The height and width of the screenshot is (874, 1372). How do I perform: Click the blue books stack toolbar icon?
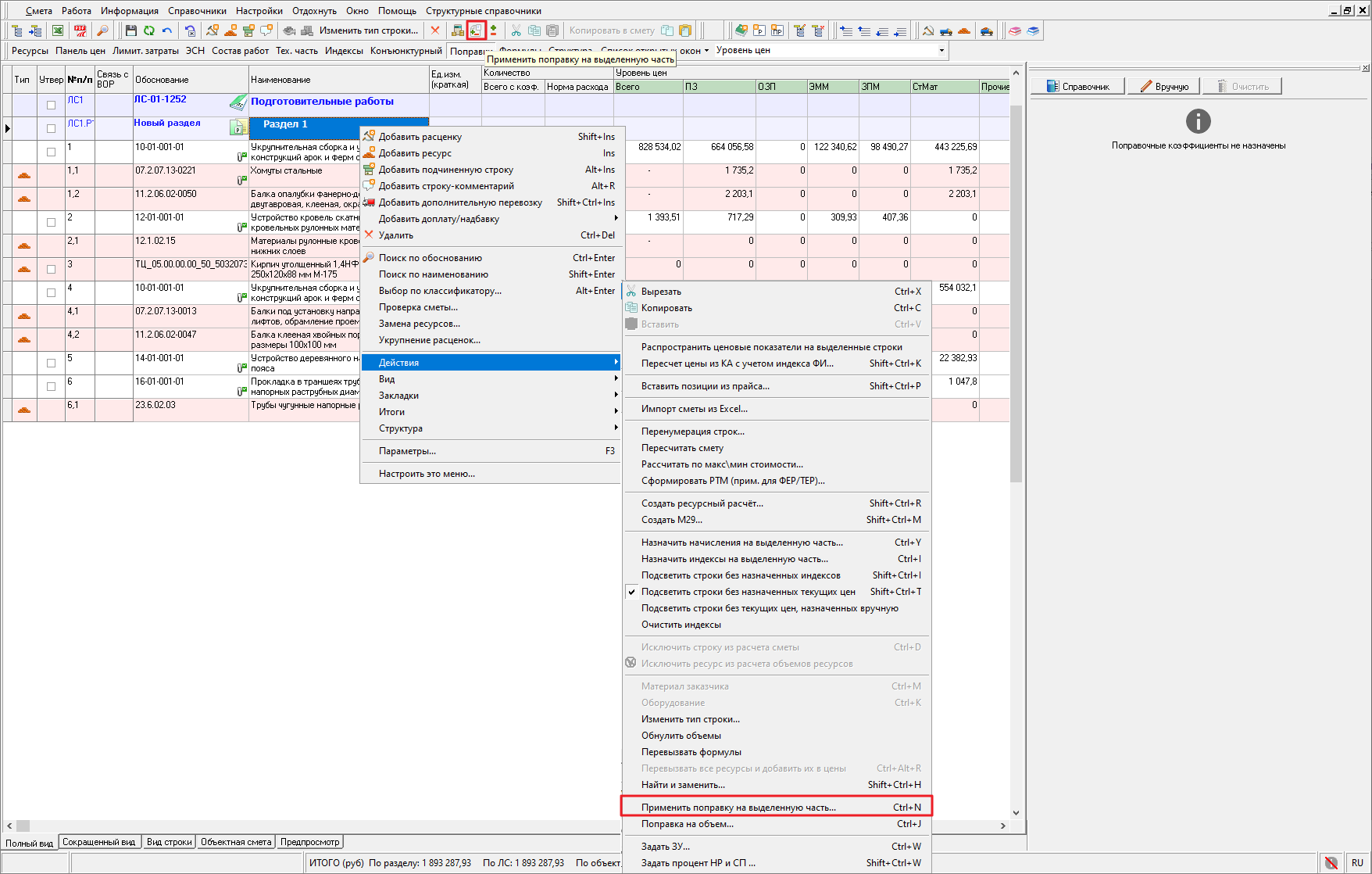pyautogui.click(x=1033, y=30)
